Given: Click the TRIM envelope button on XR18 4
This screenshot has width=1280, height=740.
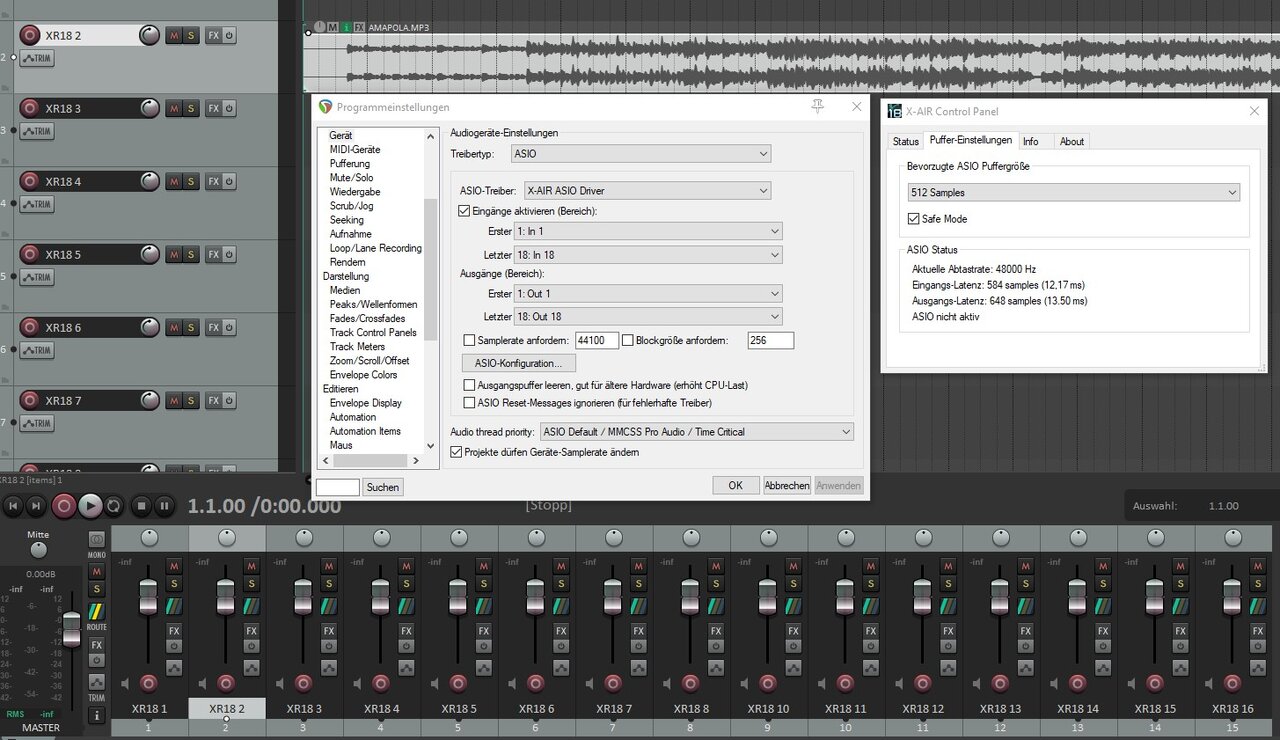Looking at the screenshot, I should pyautogui.click(x=37, y=204).
